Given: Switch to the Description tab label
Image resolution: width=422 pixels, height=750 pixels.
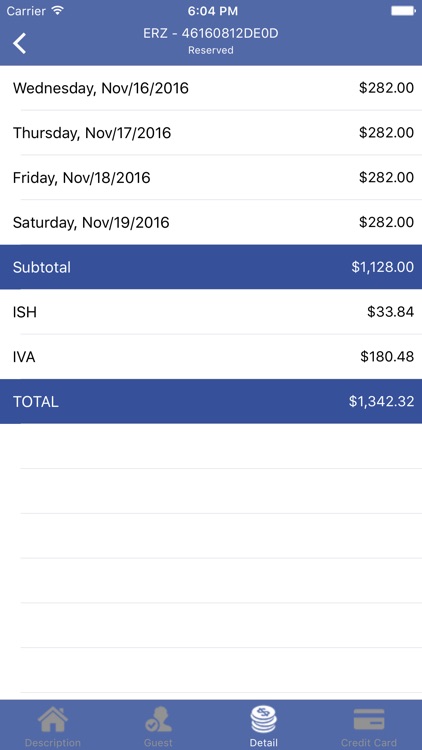Looking at the screenshot, I should coord(53,743).
